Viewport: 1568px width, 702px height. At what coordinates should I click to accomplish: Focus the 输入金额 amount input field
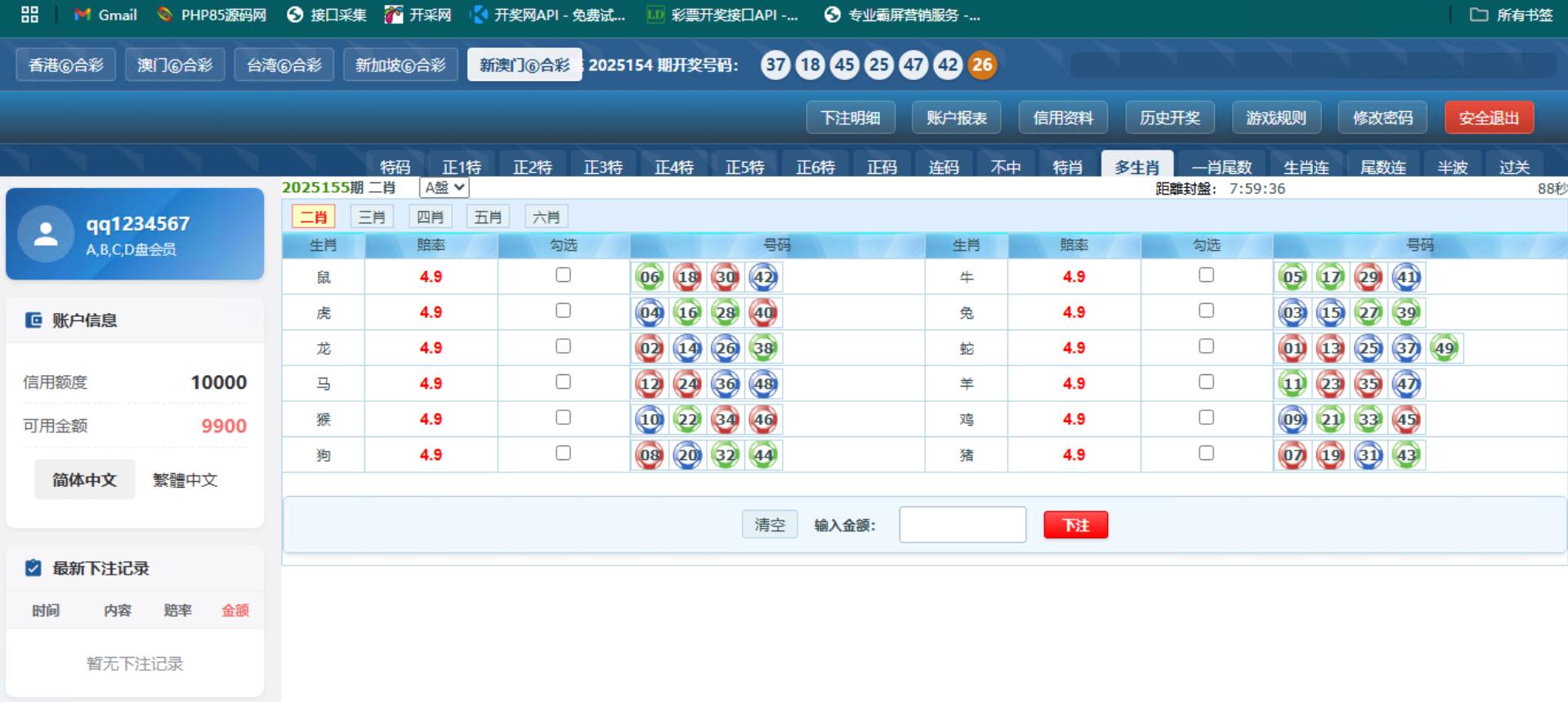[962, 525]
